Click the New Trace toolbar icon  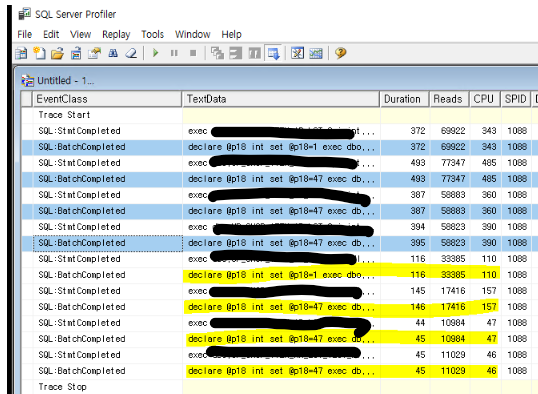tap(21, 53)
